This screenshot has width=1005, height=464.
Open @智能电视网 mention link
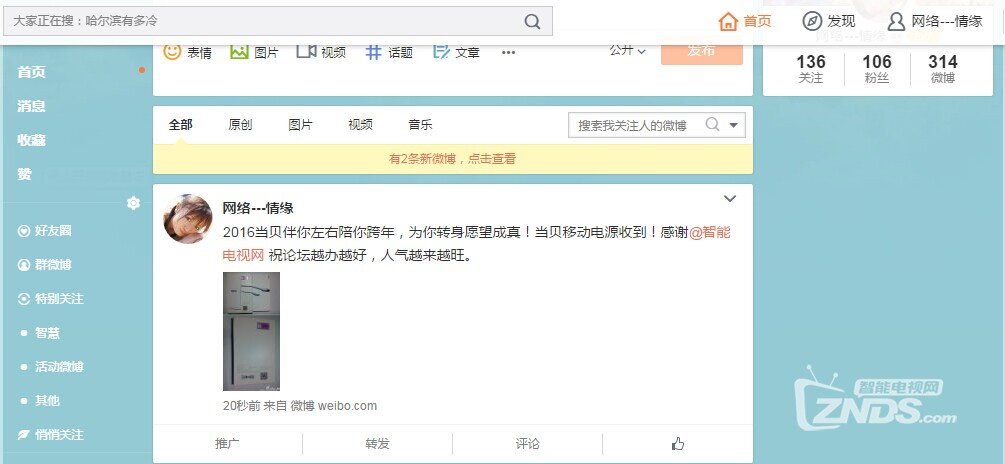[x=710, y=233]
